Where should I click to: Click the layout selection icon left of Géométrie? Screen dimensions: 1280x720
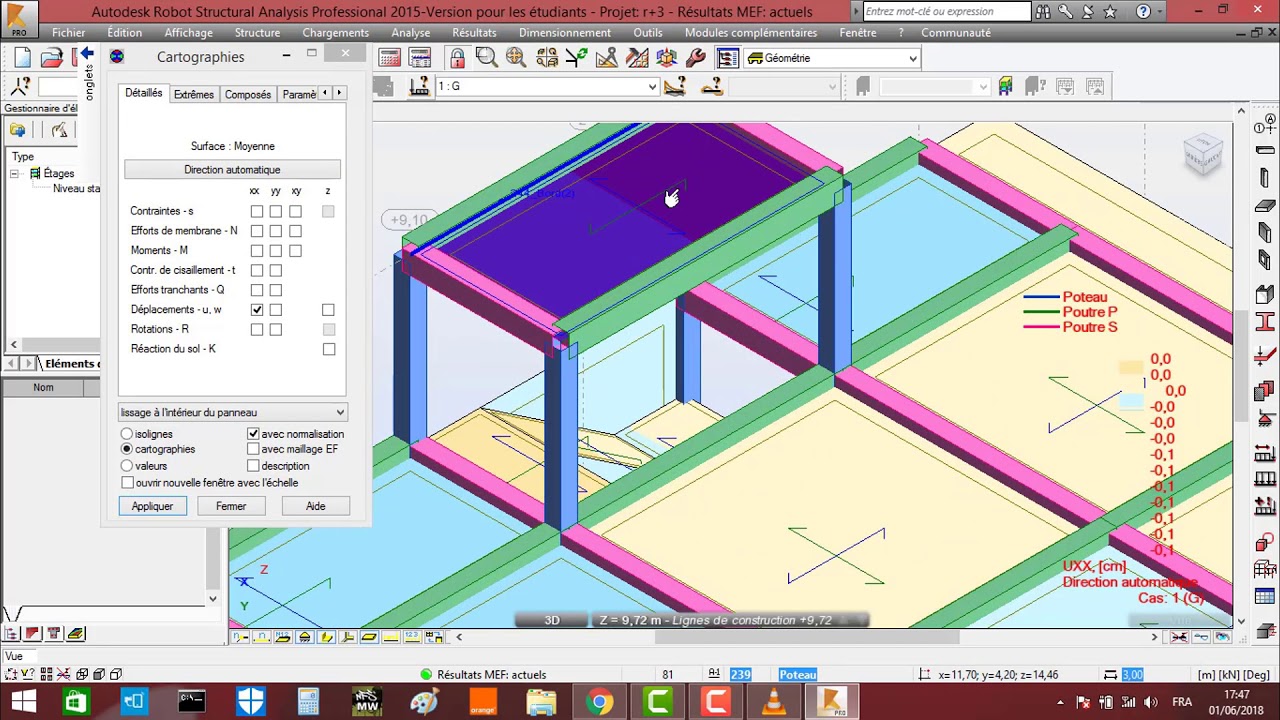coord(727,58)
